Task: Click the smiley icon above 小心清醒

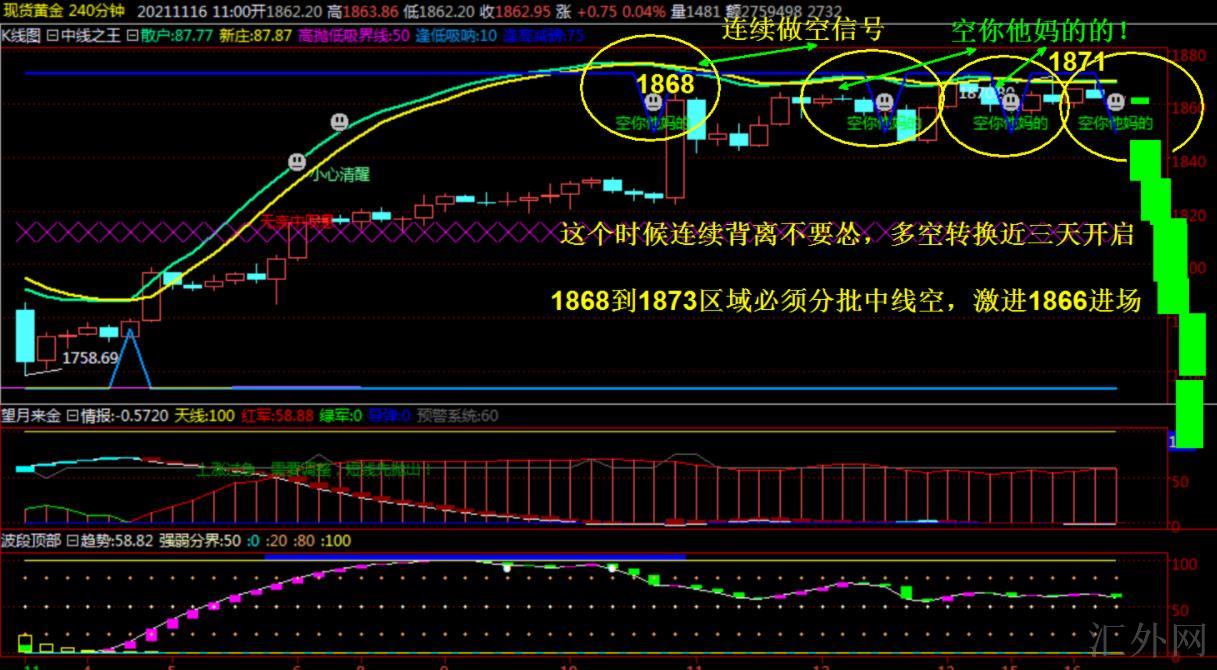Action: pyautogui.click(x=297, y=161)
